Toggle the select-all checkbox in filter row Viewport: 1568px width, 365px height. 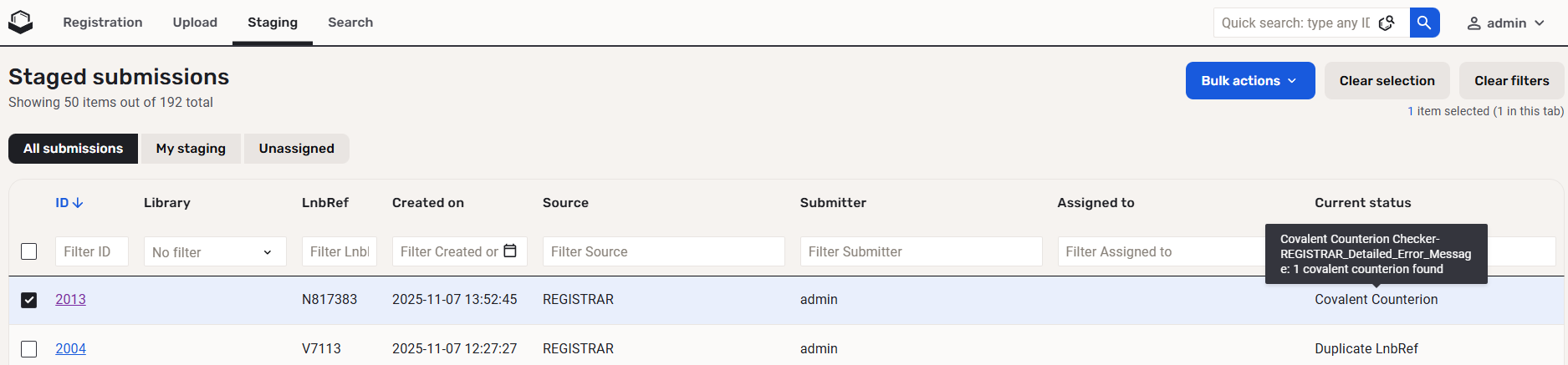pyautogui.click(x=29, y=251)
